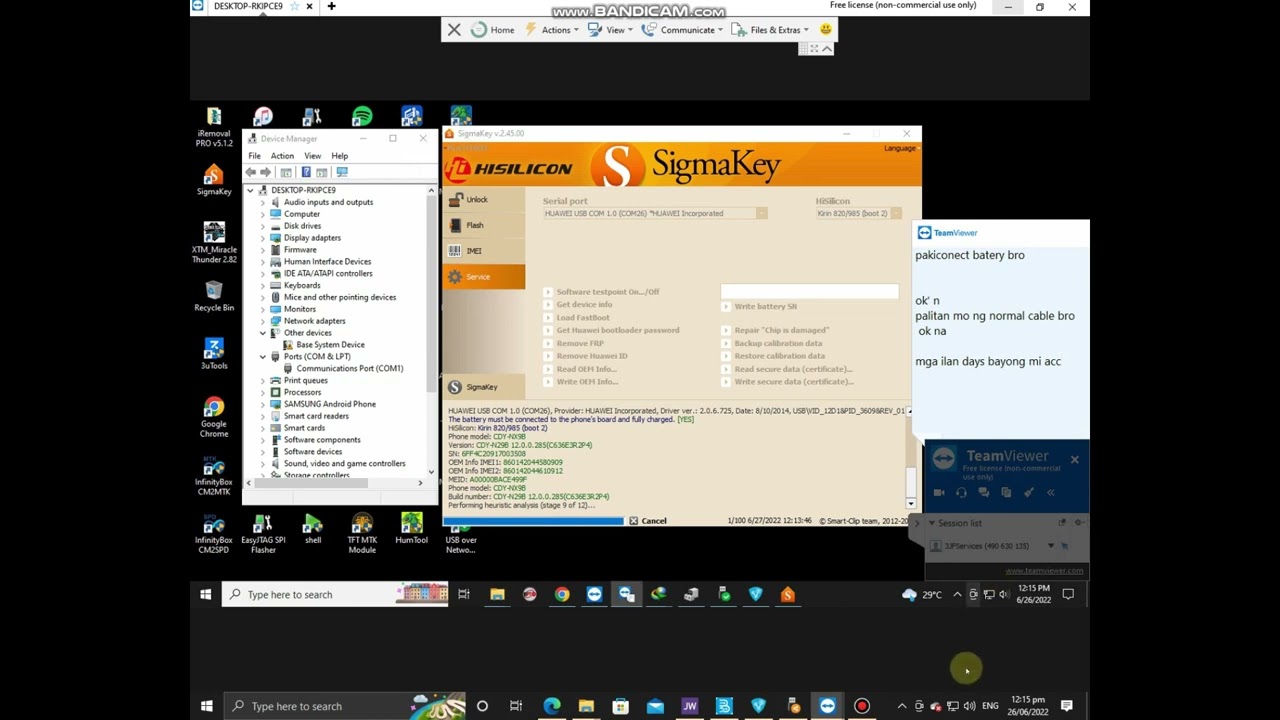Select the EasyJTAG SPI Flasher desktop icon

pyautogui.click(x=263, y=534)
